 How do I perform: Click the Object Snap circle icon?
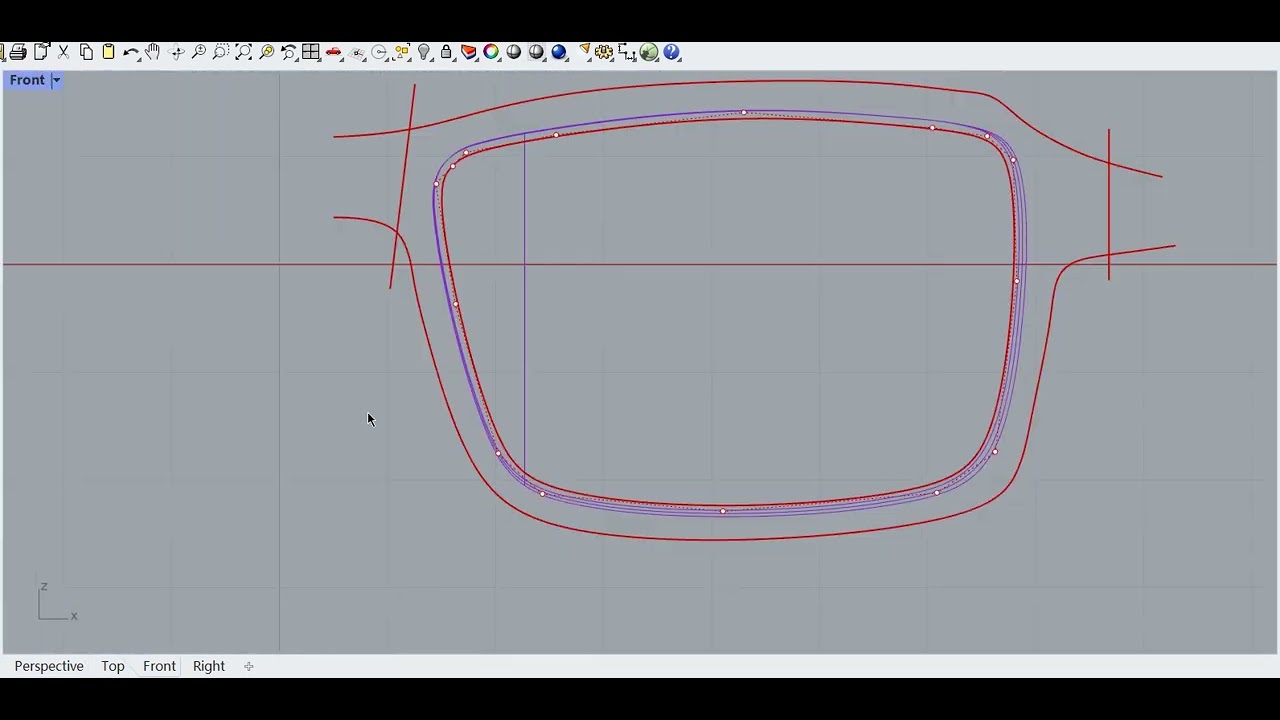pyautogui.click(x=380, y=52)
